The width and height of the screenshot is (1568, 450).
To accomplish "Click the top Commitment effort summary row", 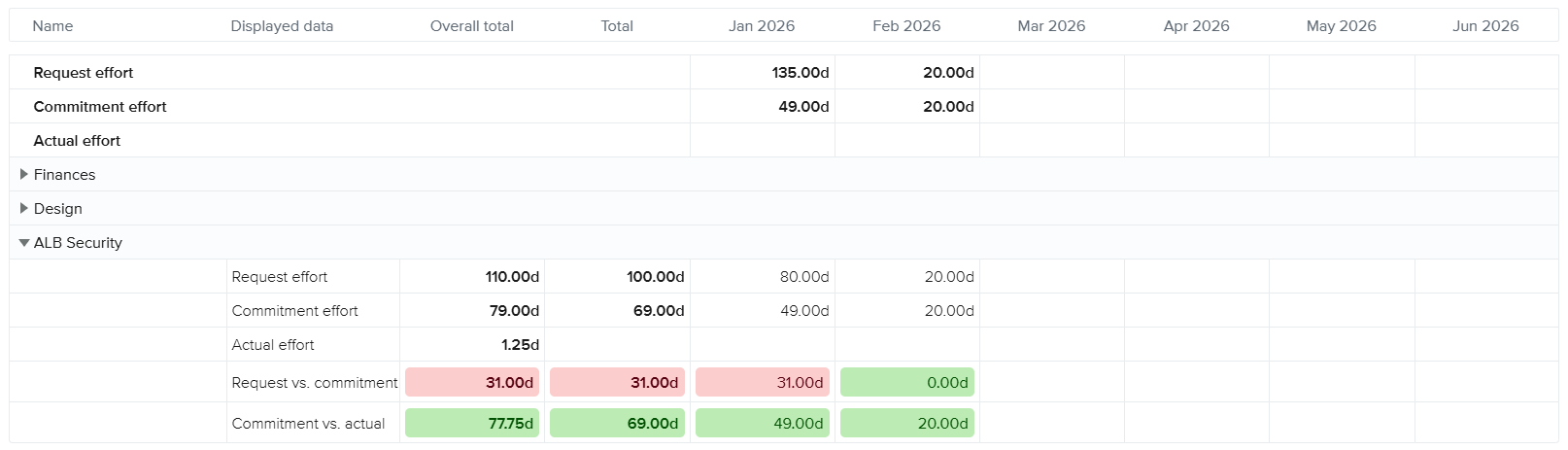I will point(100,107).
